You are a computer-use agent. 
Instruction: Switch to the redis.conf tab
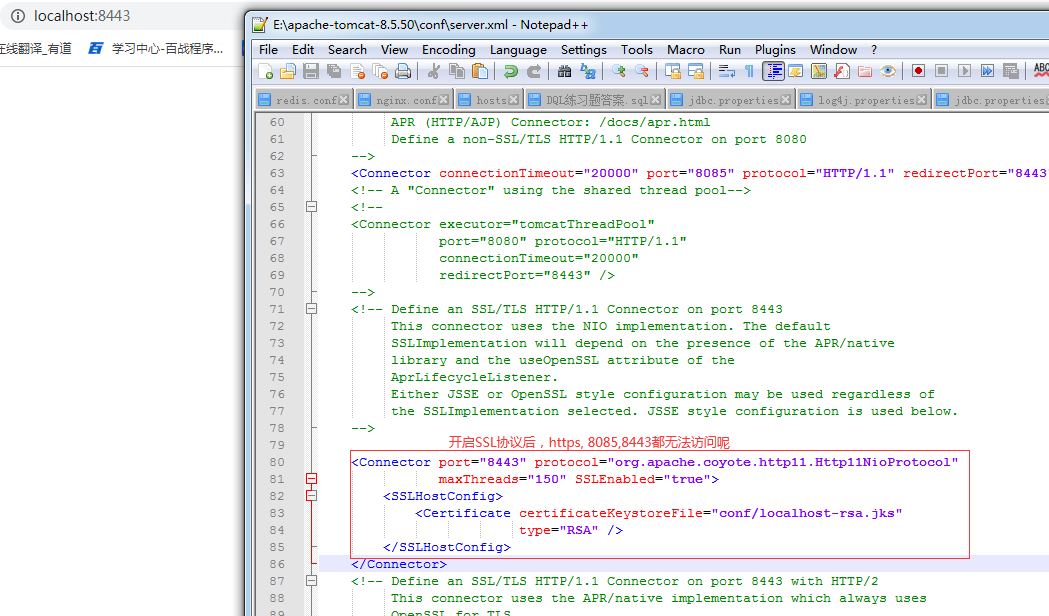coord(303,100)
